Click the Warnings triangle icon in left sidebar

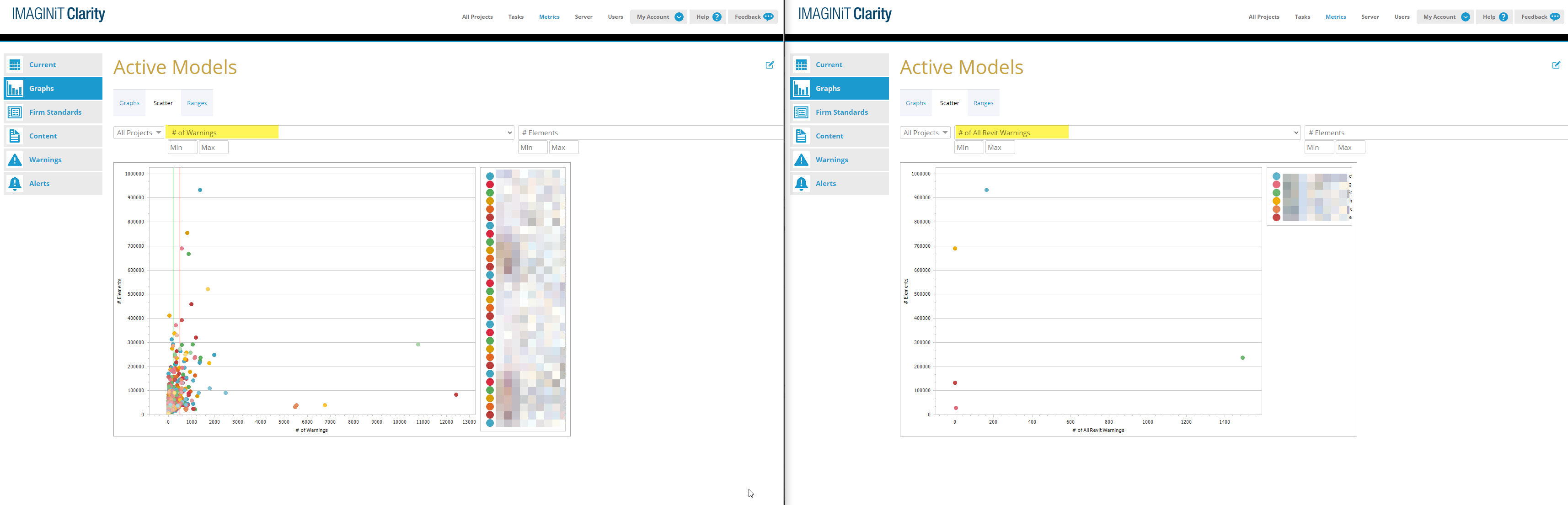15,160
